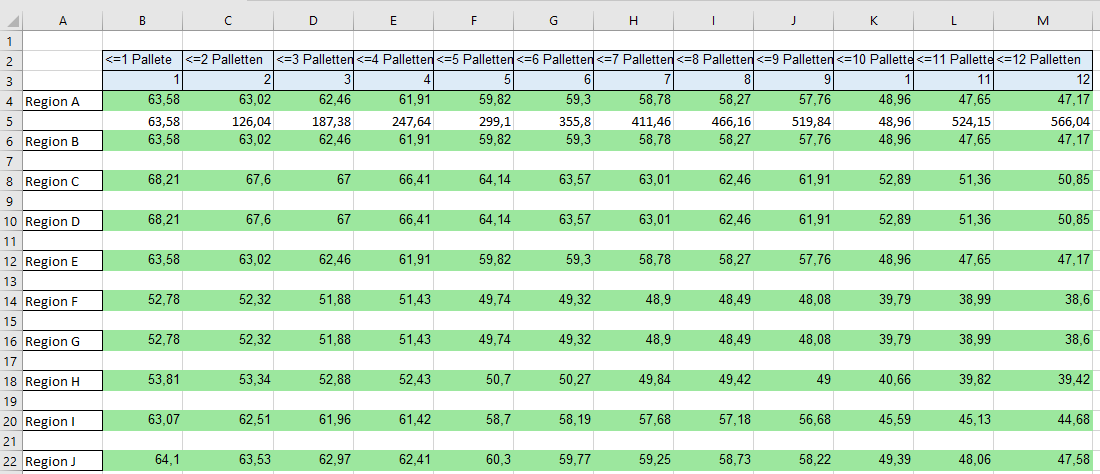Click the 62,97 cell in Region J row
This screenshot has width=1100, height=474.
tap(314, 461)
